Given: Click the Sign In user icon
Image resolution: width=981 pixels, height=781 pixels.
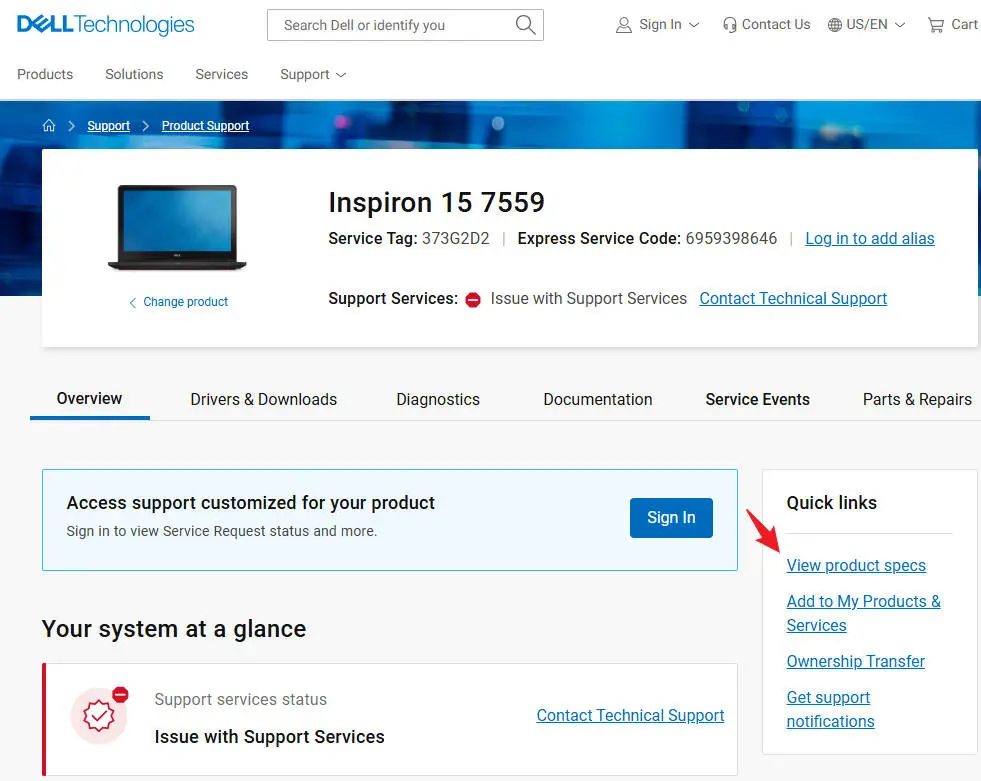Looking at the screenshot, I should (624, 25).
